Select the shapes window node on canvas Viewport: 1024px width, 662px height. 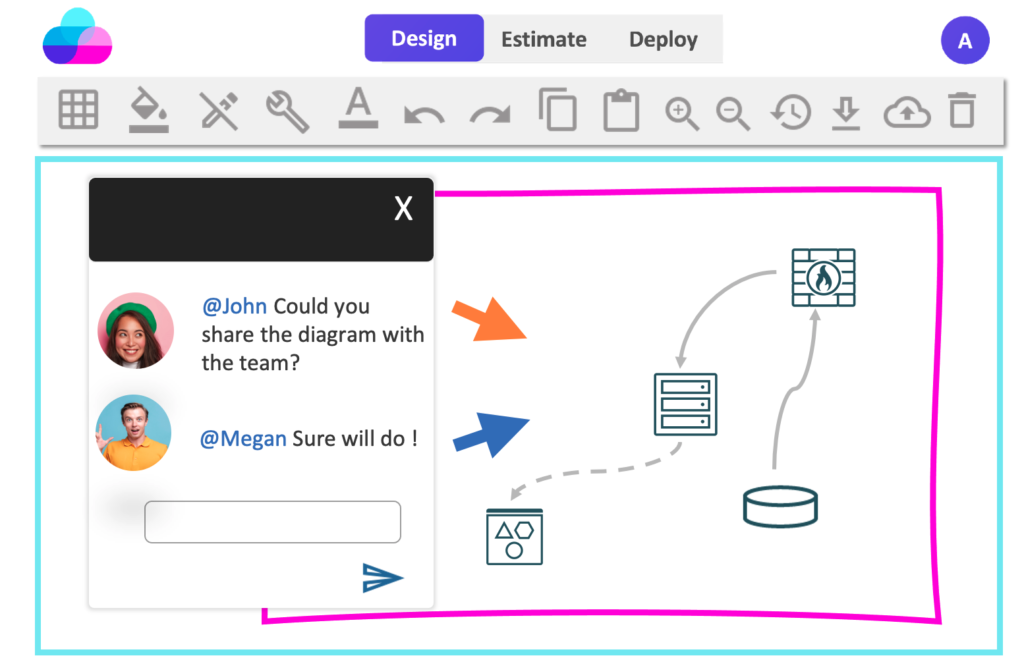pos(515,537)
